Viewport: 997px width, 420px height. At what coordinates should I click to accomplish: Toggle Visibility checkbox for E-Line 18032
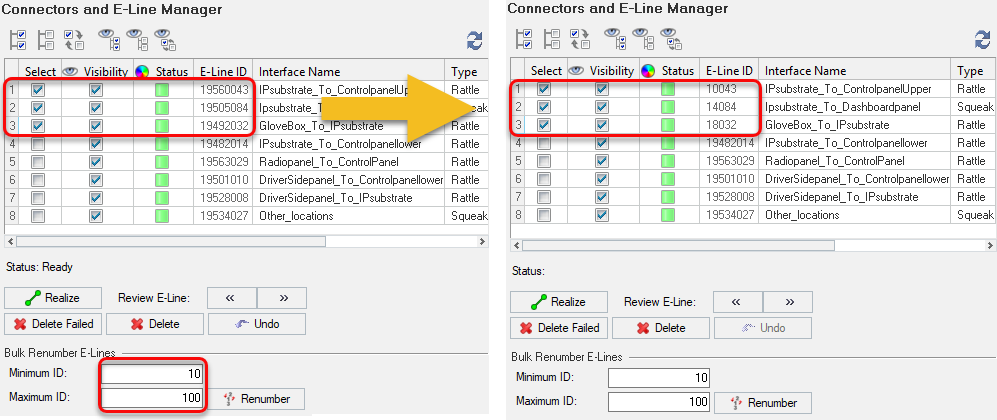pyautogui.click(x=602, y=125)
